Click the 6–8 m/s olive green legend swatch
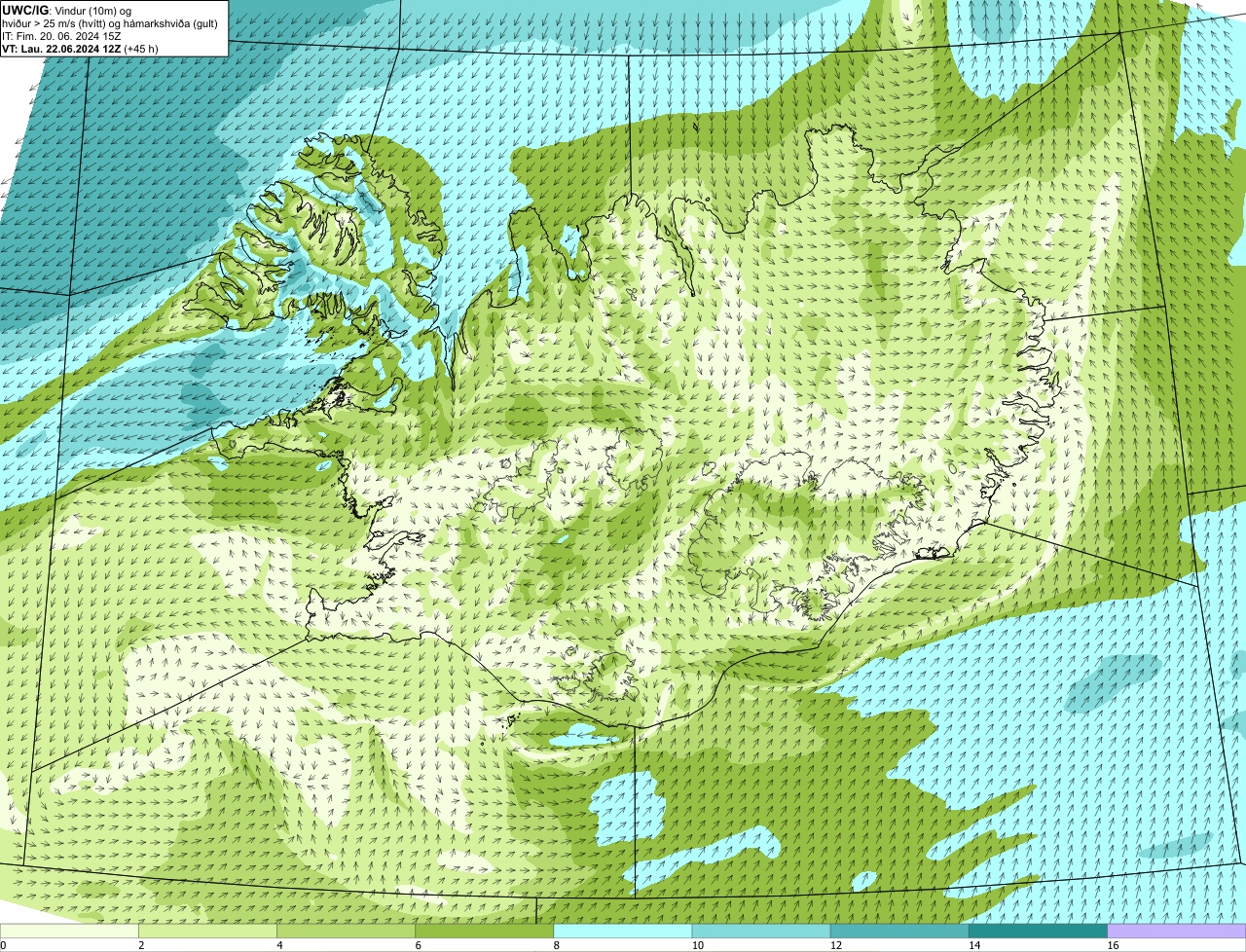 (x=484, y=931)
